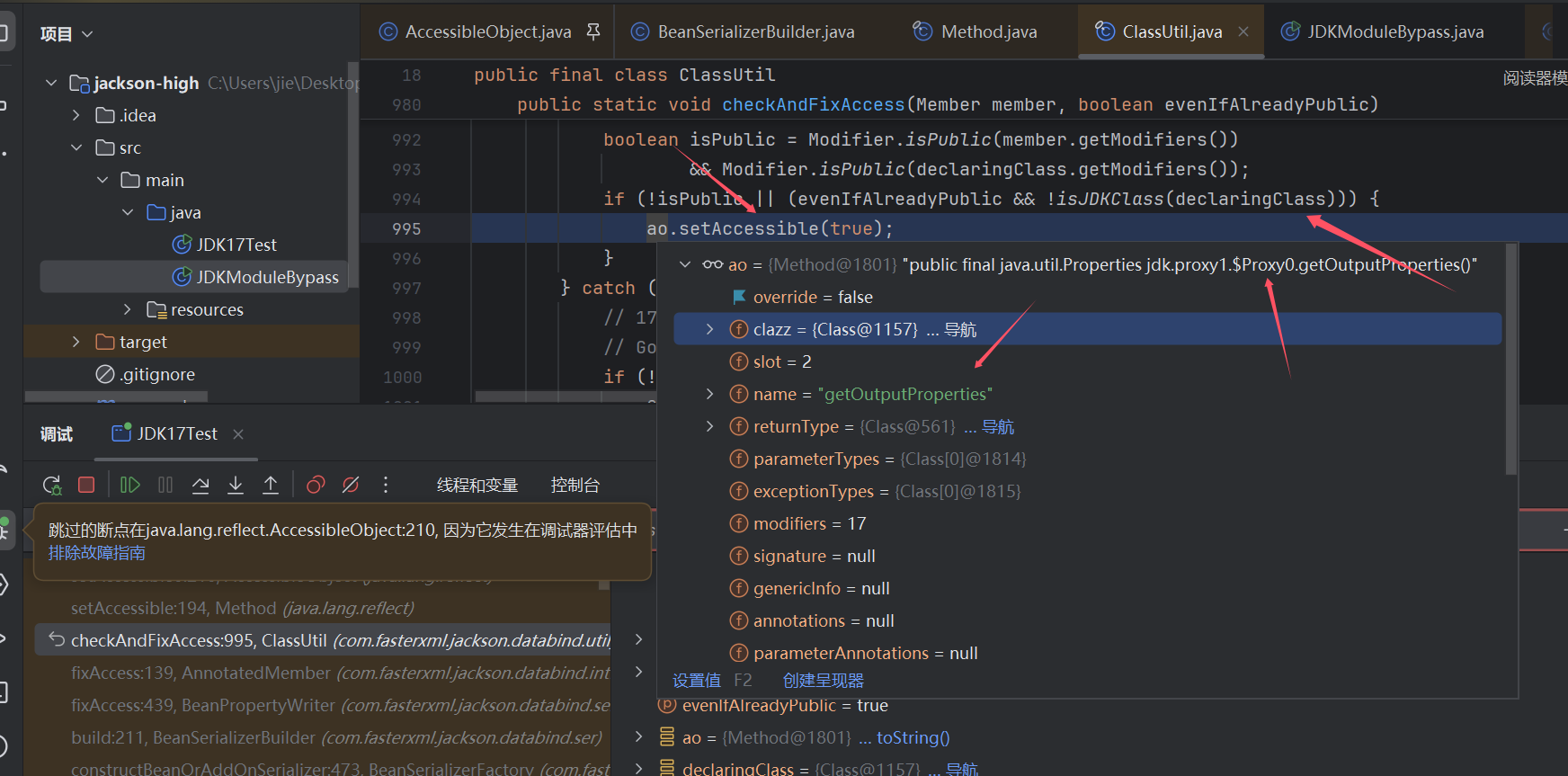Click the vertical scrollbar of variable popup
The image size is (1568, 776).
[x=1511, y=359]
